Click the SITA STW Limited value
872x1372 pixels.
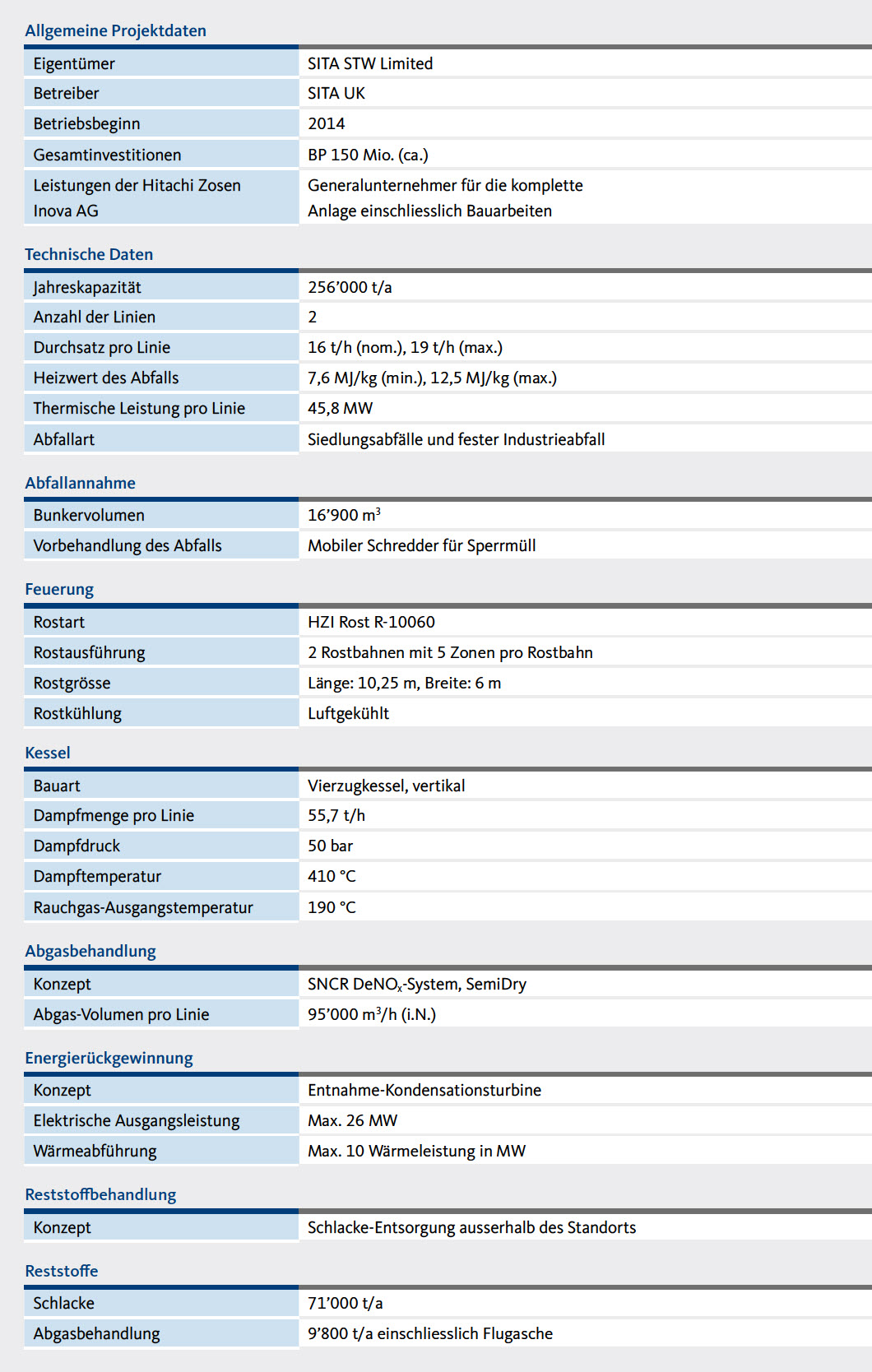click(370, 63)
